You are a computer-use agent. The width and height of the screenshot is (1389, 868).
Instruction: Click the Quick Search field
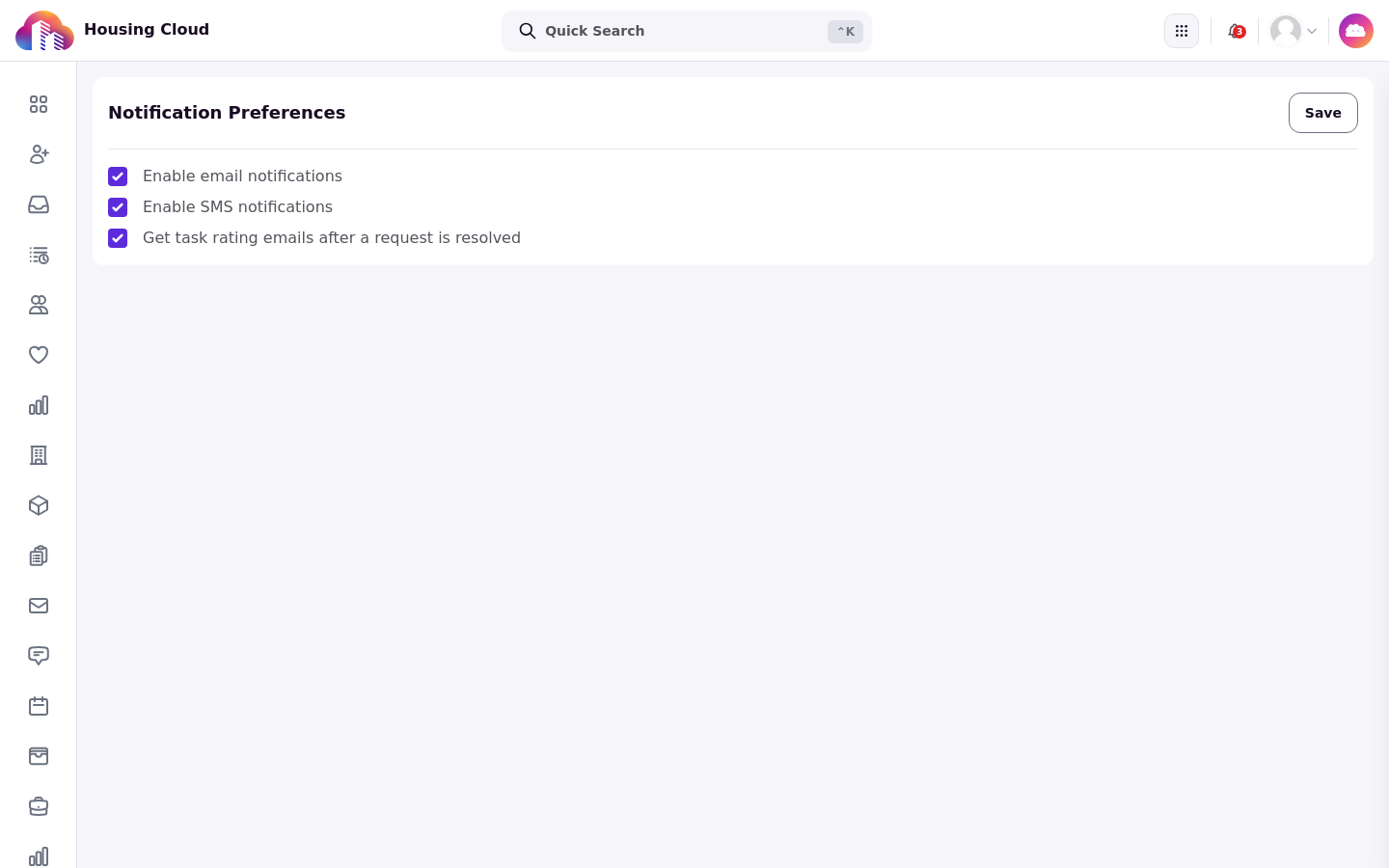pos(687,31)
